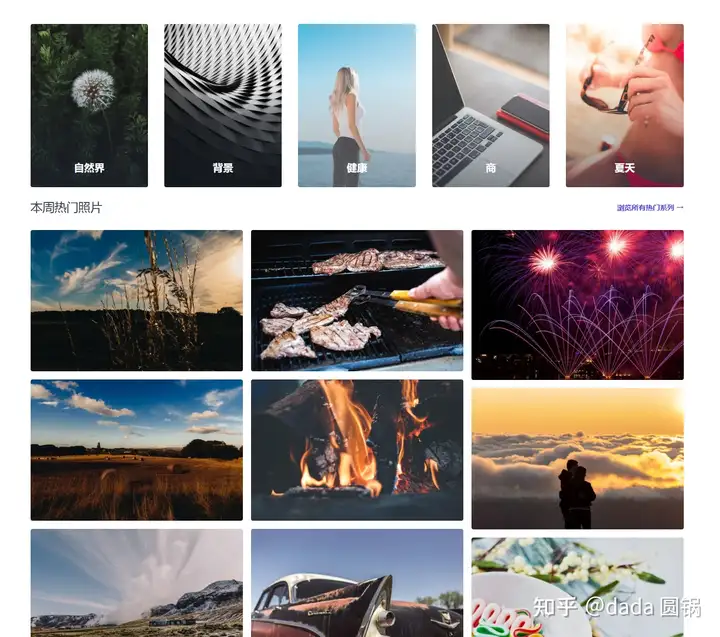This screenshot has width=720, height=637.
Task: Open the grilling meat barbecue photo
Action: pyautogui.click(x=357, y=300)
